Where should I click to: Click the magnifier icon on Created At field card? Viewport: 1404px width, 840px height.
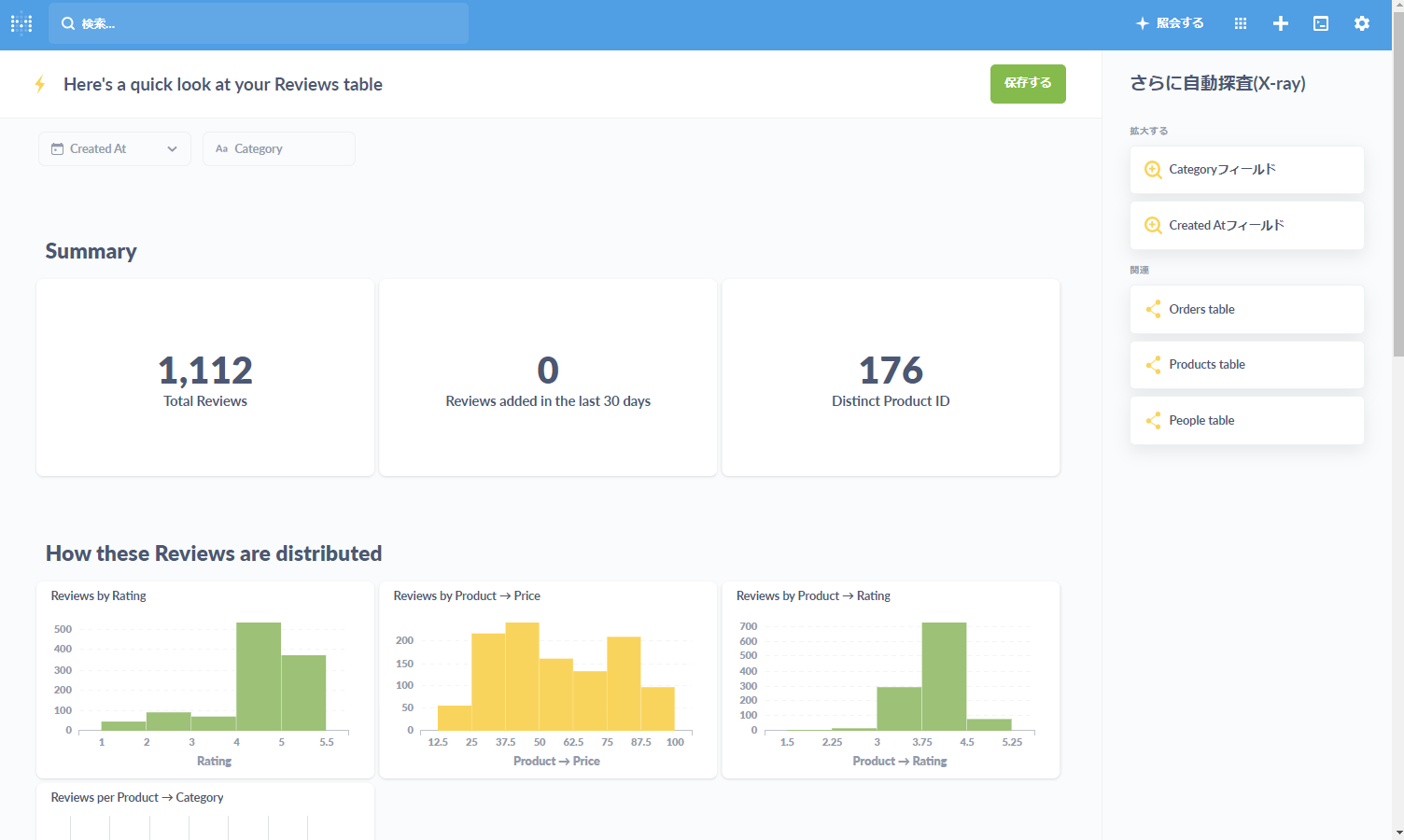(1153, 226)
